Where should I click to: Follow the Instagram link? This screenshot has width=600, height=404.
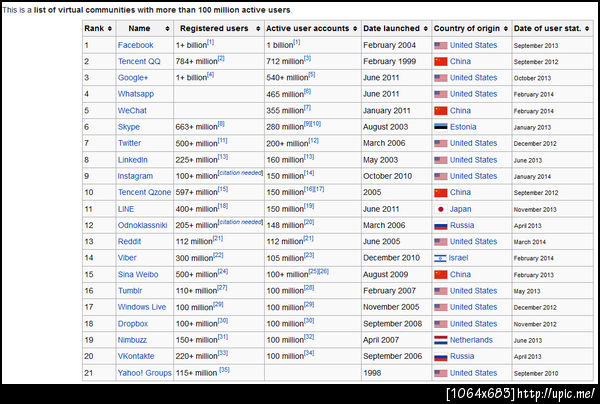[135, 176]
